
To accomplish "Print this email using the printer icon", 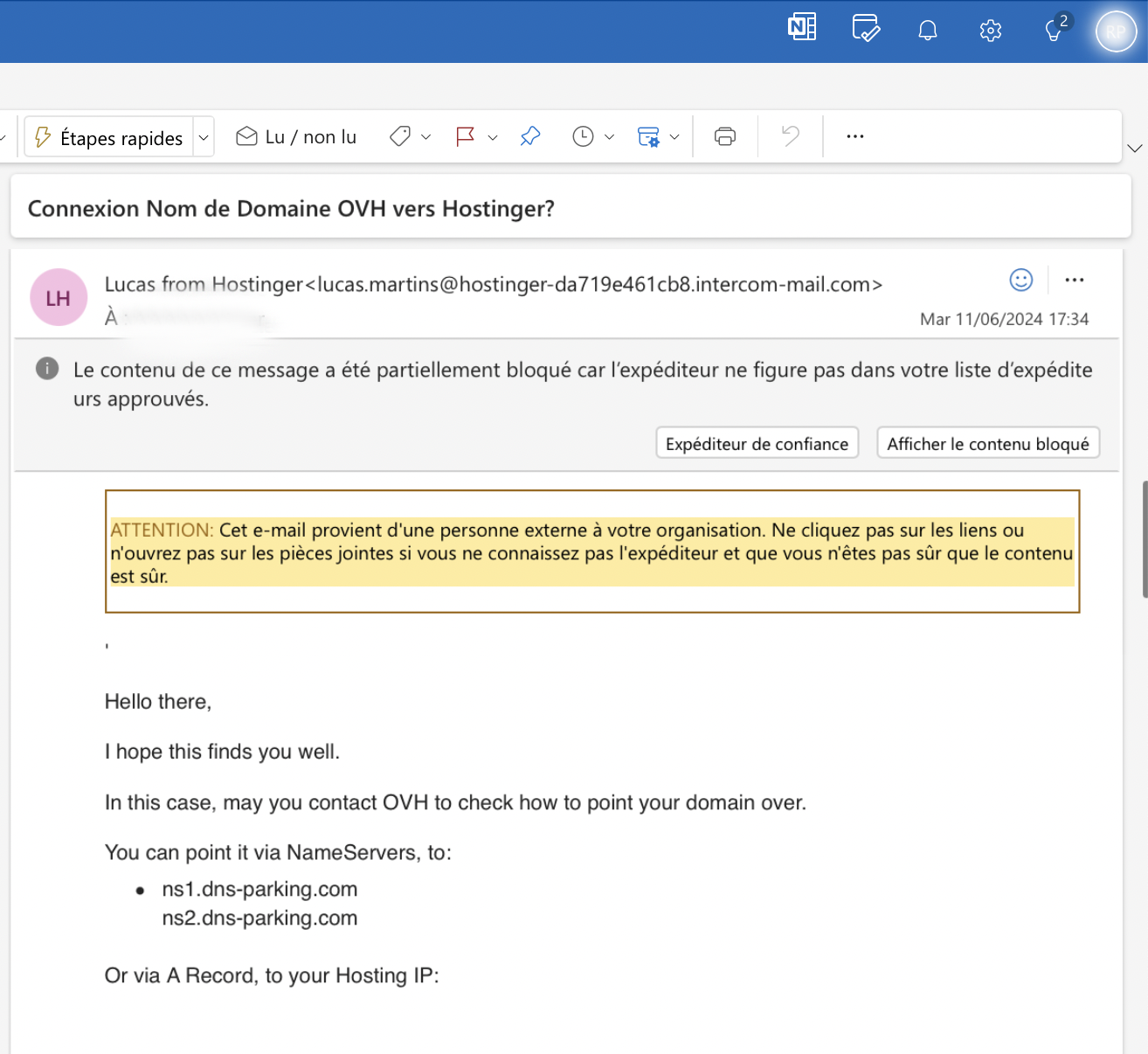I will (x=724, y=136).
